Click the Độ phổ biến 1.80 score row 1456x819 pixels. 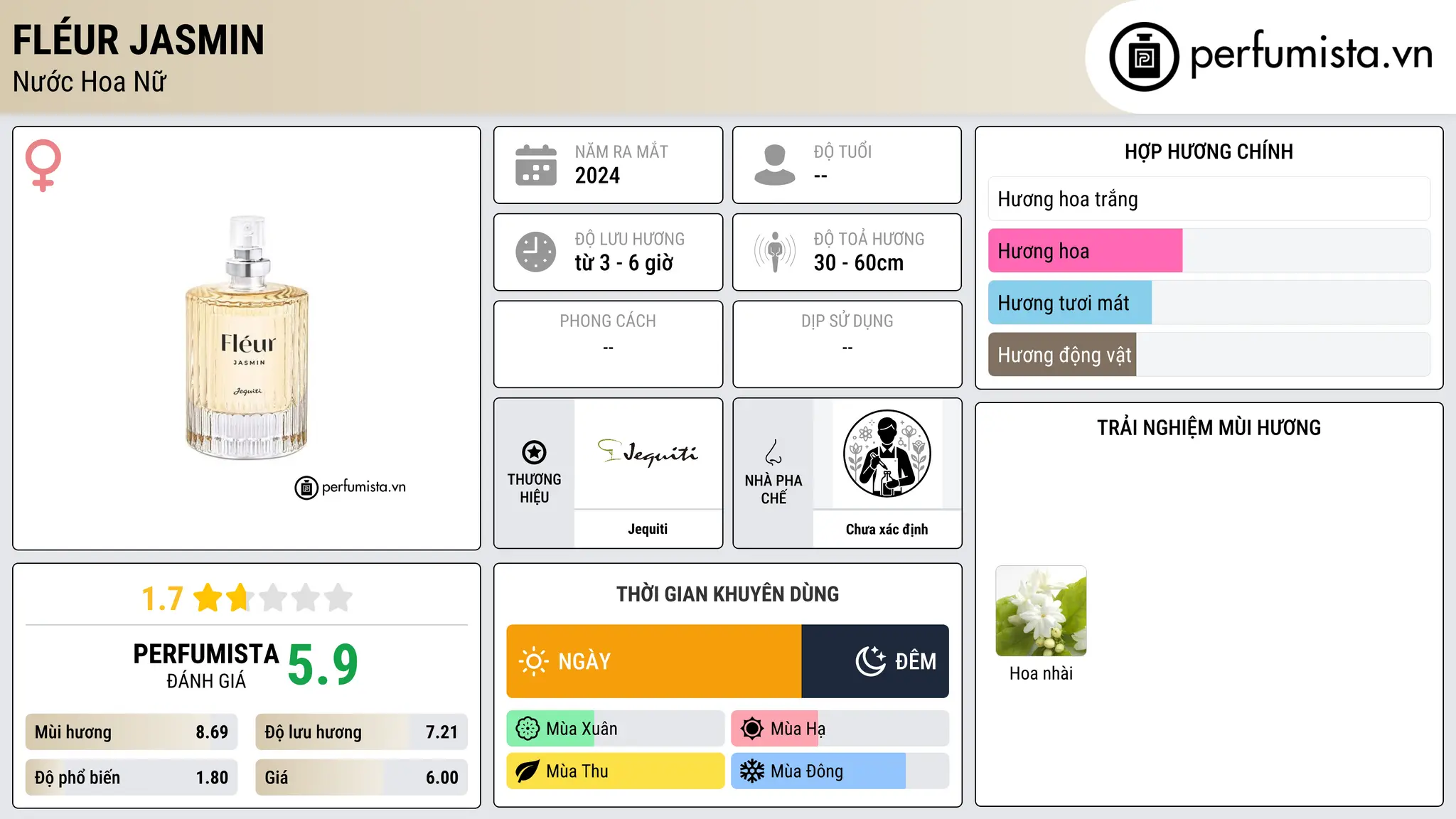[132, 778]
